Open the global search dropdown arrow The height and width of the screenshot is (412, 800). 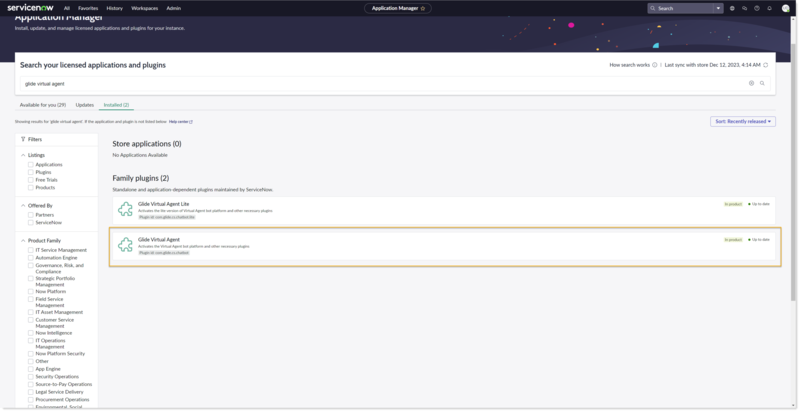click(718, 8)
